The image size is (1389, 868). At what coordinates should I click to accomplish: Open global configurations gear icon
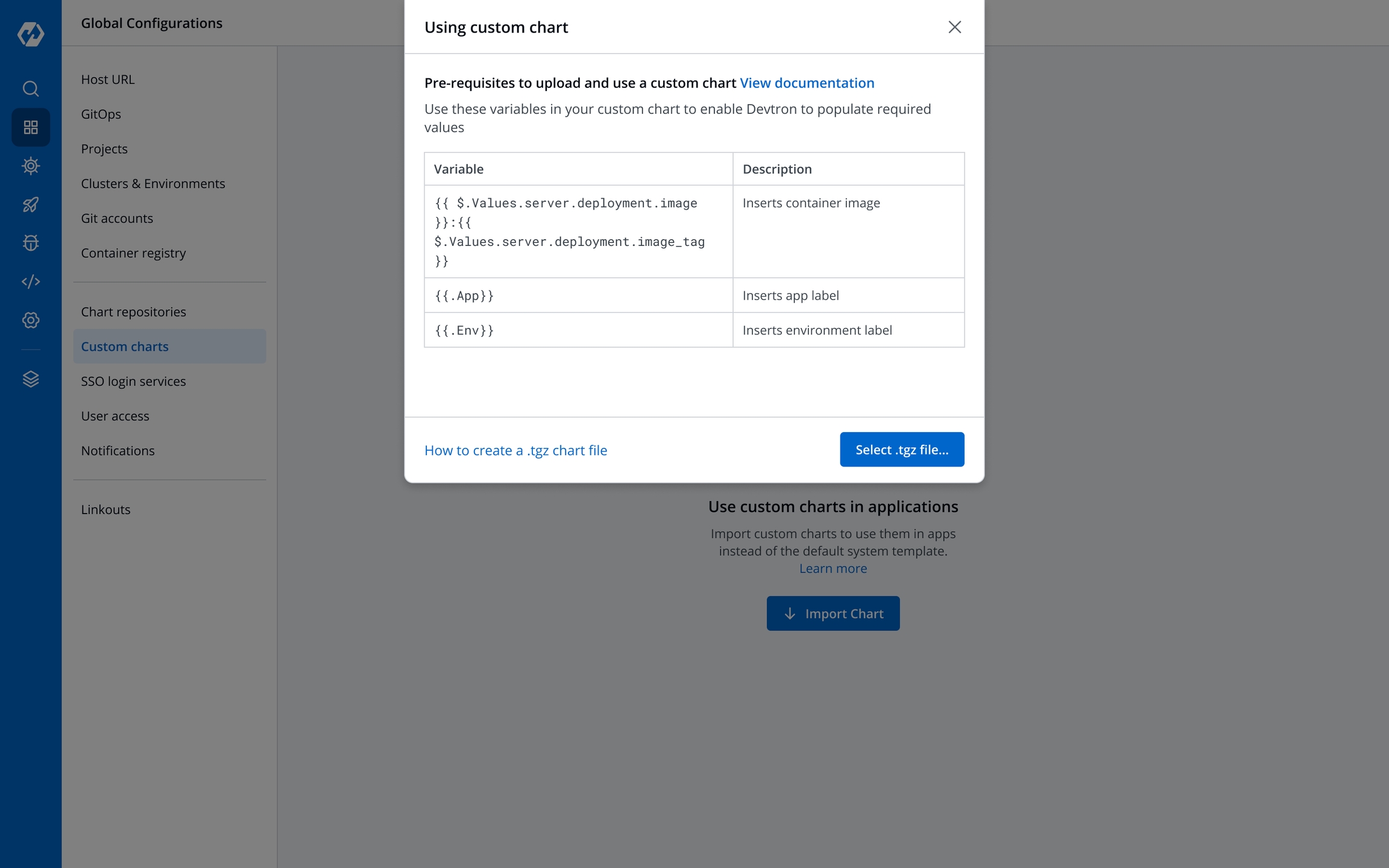pos(31,320)
